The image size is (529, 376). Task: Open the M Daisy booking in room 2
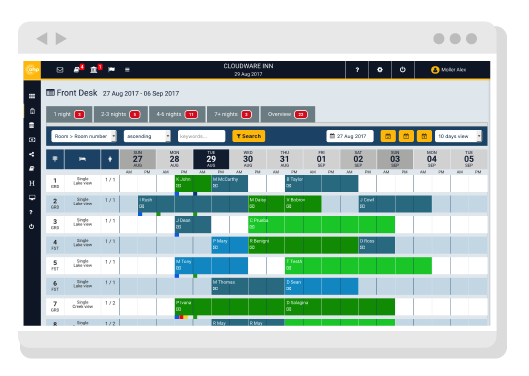point(267,204)
